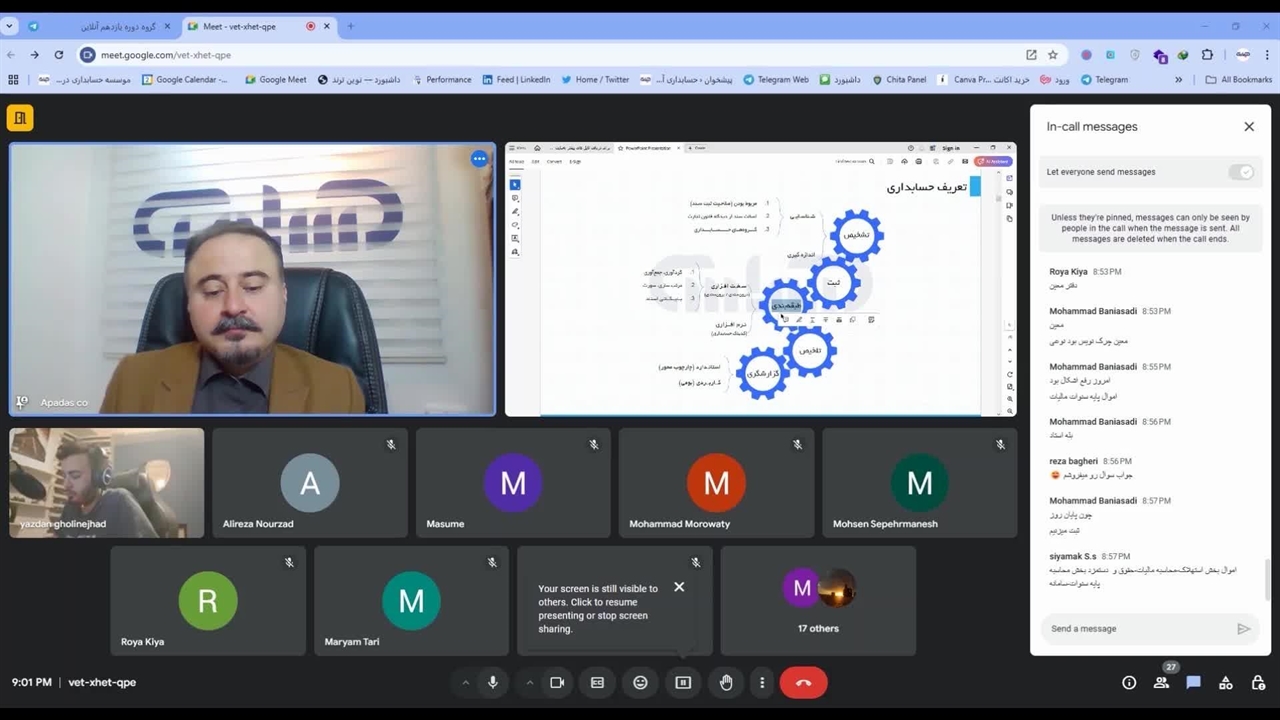Image resolution: width=1280 pixels, height=720 pixels.
Task: Open the Google Calendar bookmark
Action: click(x=186, y=80)
